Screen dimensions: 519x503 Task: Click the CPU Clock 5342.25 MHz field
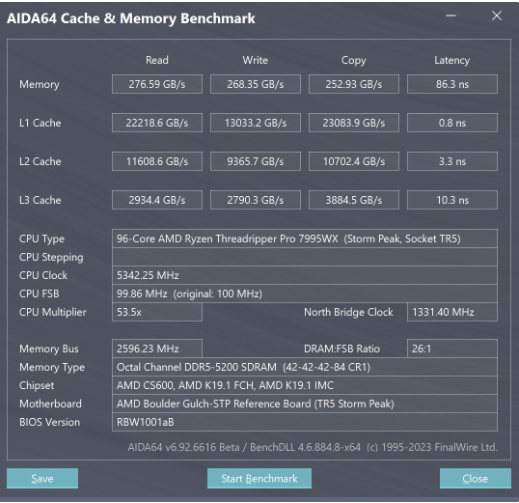tap(305, 275)
